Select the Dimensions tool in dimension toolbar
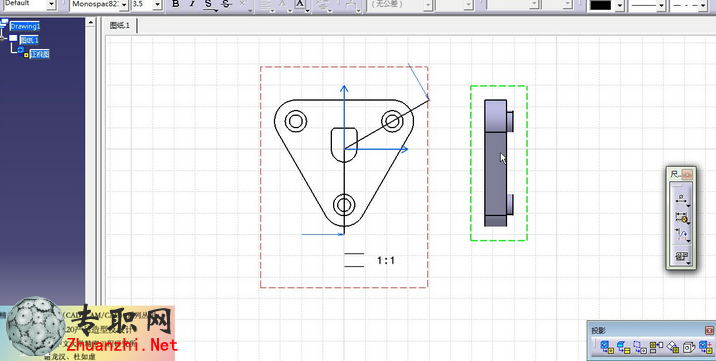Screen dimensions: 716x361 tap(681, 199)
